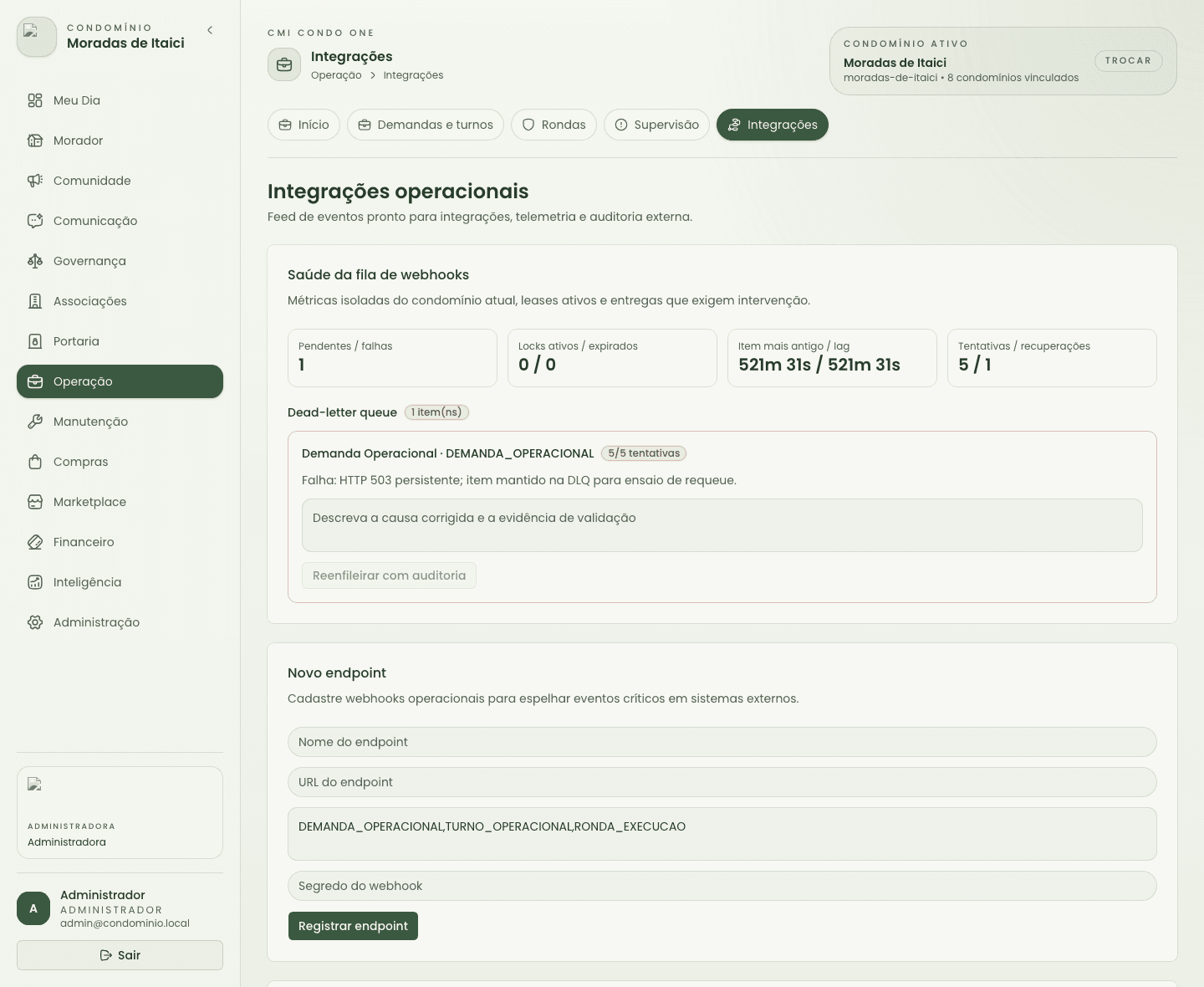Click the 5/5 tentativas badge
The width and height of the screenshot is (1204, 987).
(x=644, y=453)
